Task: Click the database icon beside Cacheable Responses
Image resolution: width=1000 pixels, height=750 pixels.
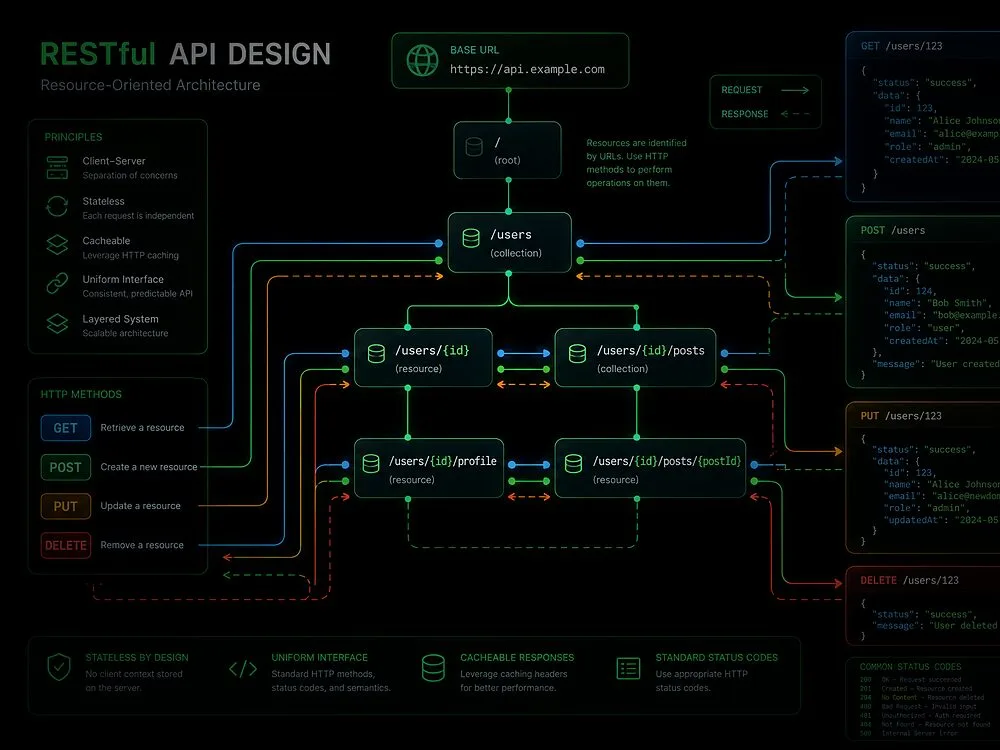Action: [x=433, y=668]
